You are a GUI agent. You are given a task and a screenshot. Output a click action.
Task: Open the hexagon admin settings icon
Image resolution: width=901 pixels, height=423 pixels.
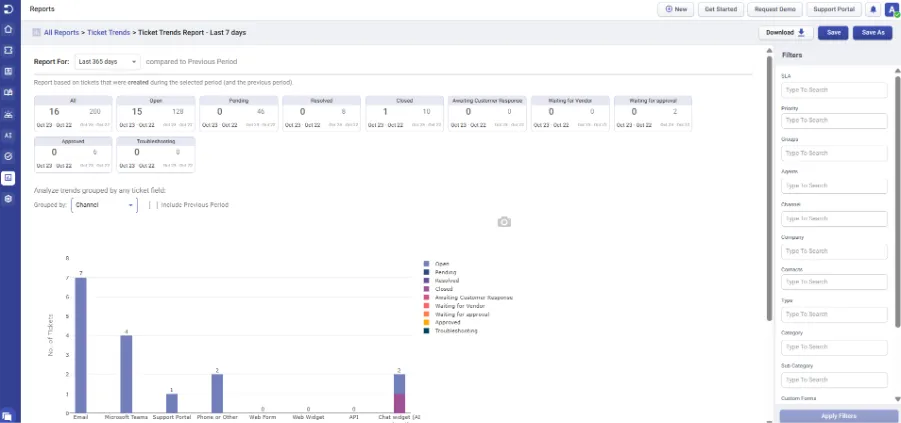point(9,199)
